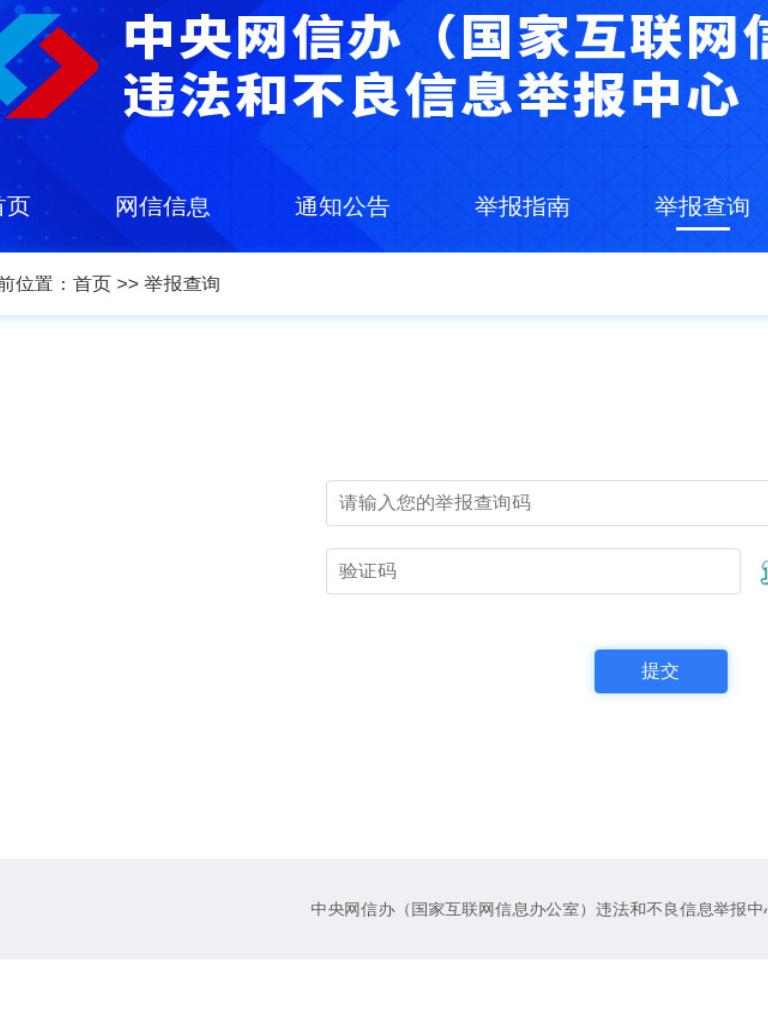Focus the 验证码 input field
Viewport: 768px width, 1024px height.
(x=533, y=571)
